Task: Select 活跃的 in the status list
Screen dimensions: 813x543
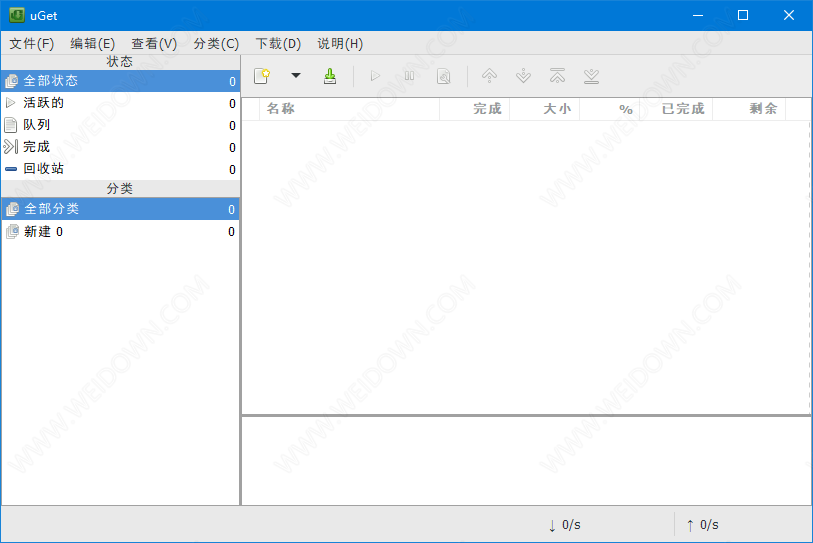Action: tap(44, 103)
